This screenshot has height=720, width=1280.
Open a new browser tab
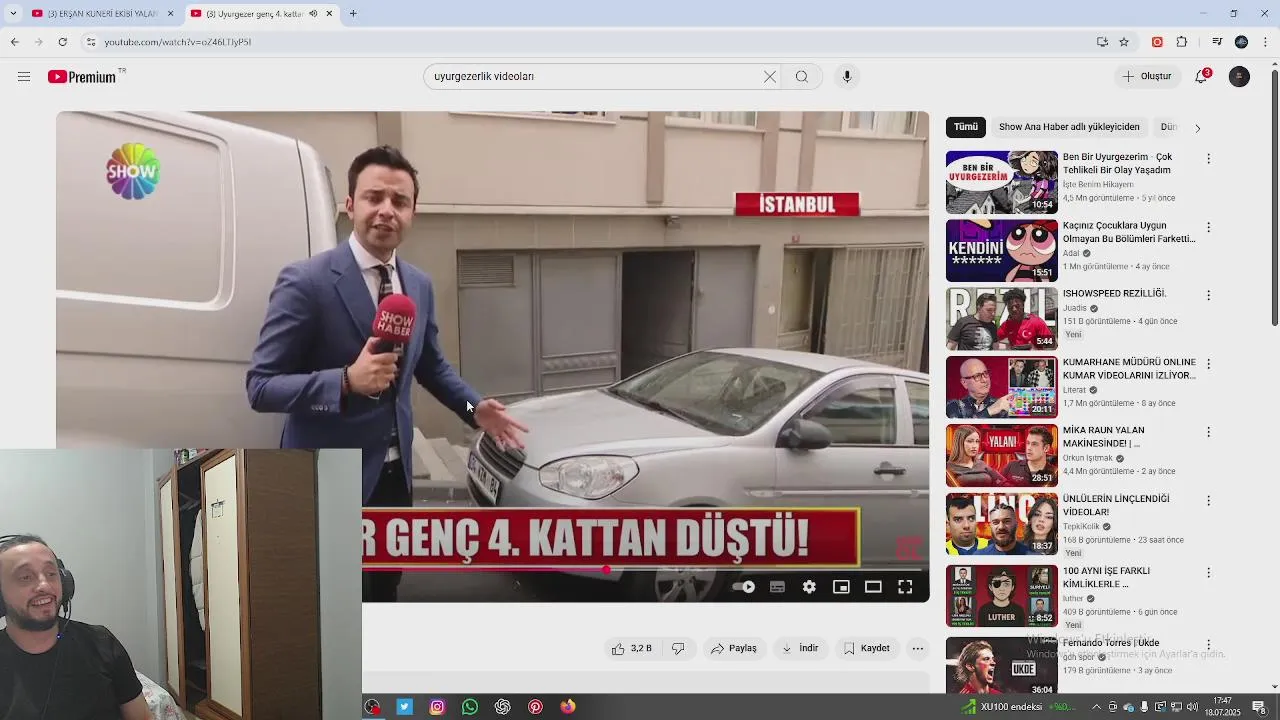(353, 14)
